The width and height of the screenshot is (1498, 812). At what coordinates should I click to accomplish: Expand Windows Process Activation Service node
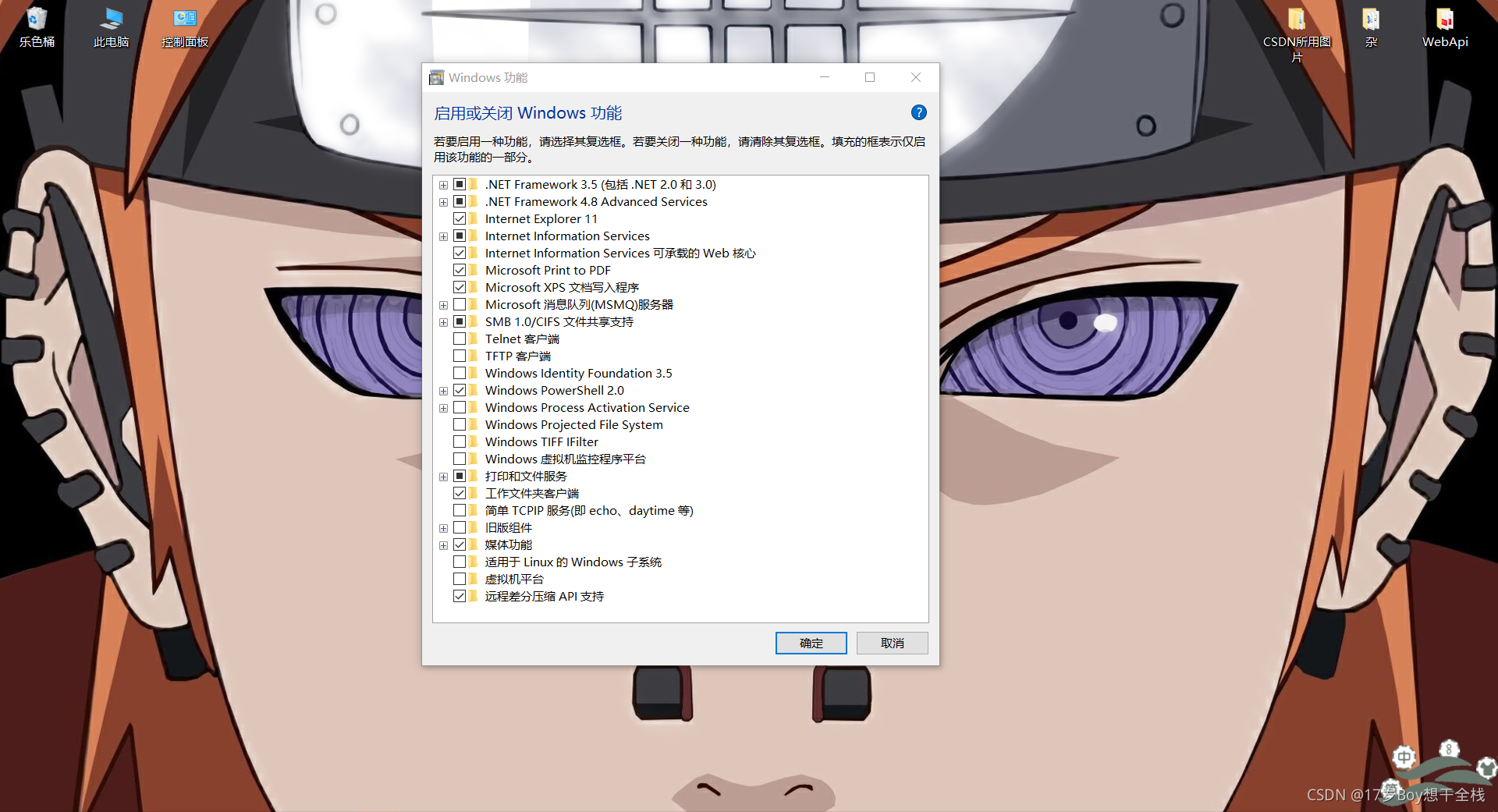click(443, 408)
